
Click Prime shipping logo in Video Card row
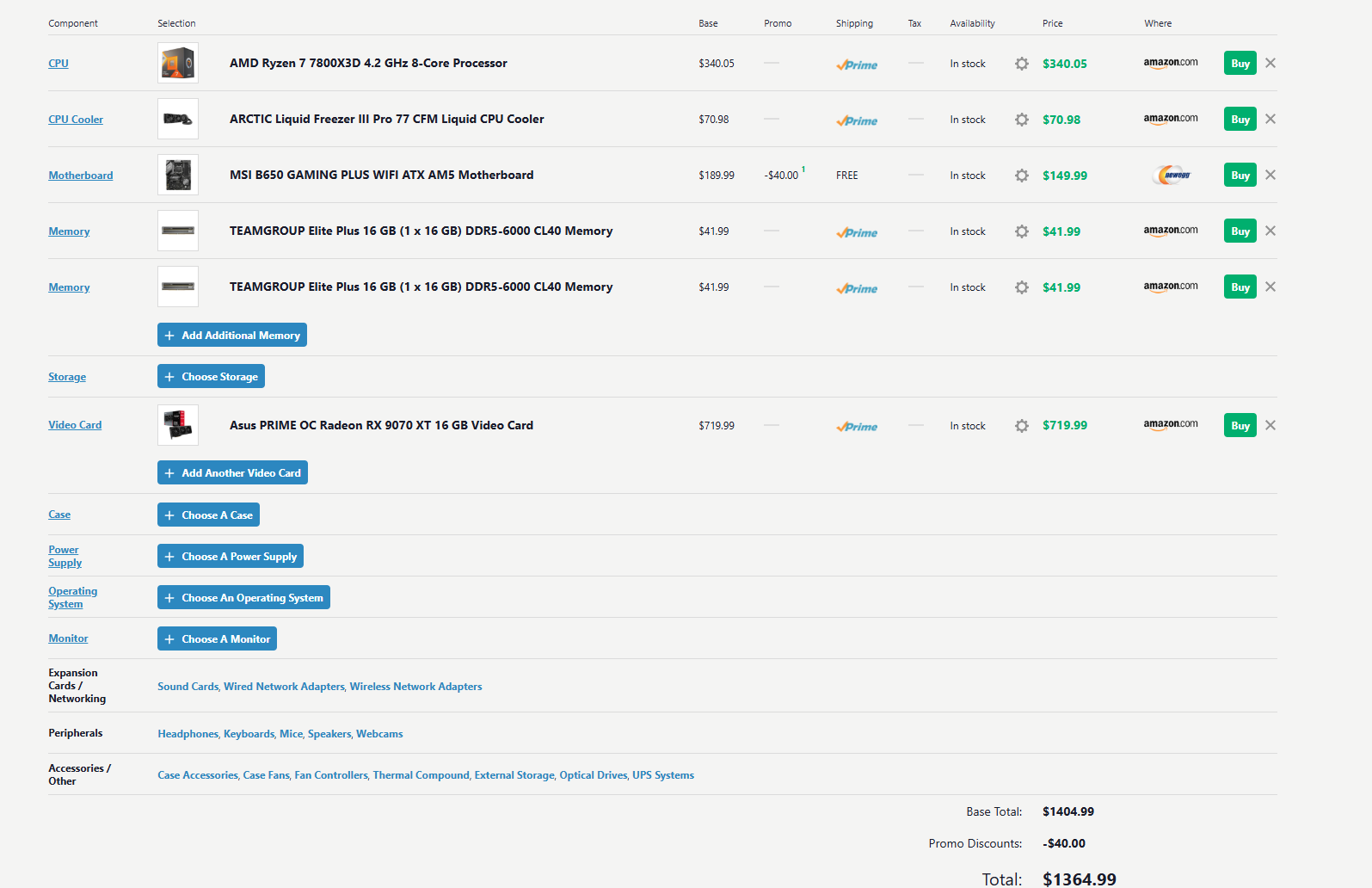click(857, 427)
